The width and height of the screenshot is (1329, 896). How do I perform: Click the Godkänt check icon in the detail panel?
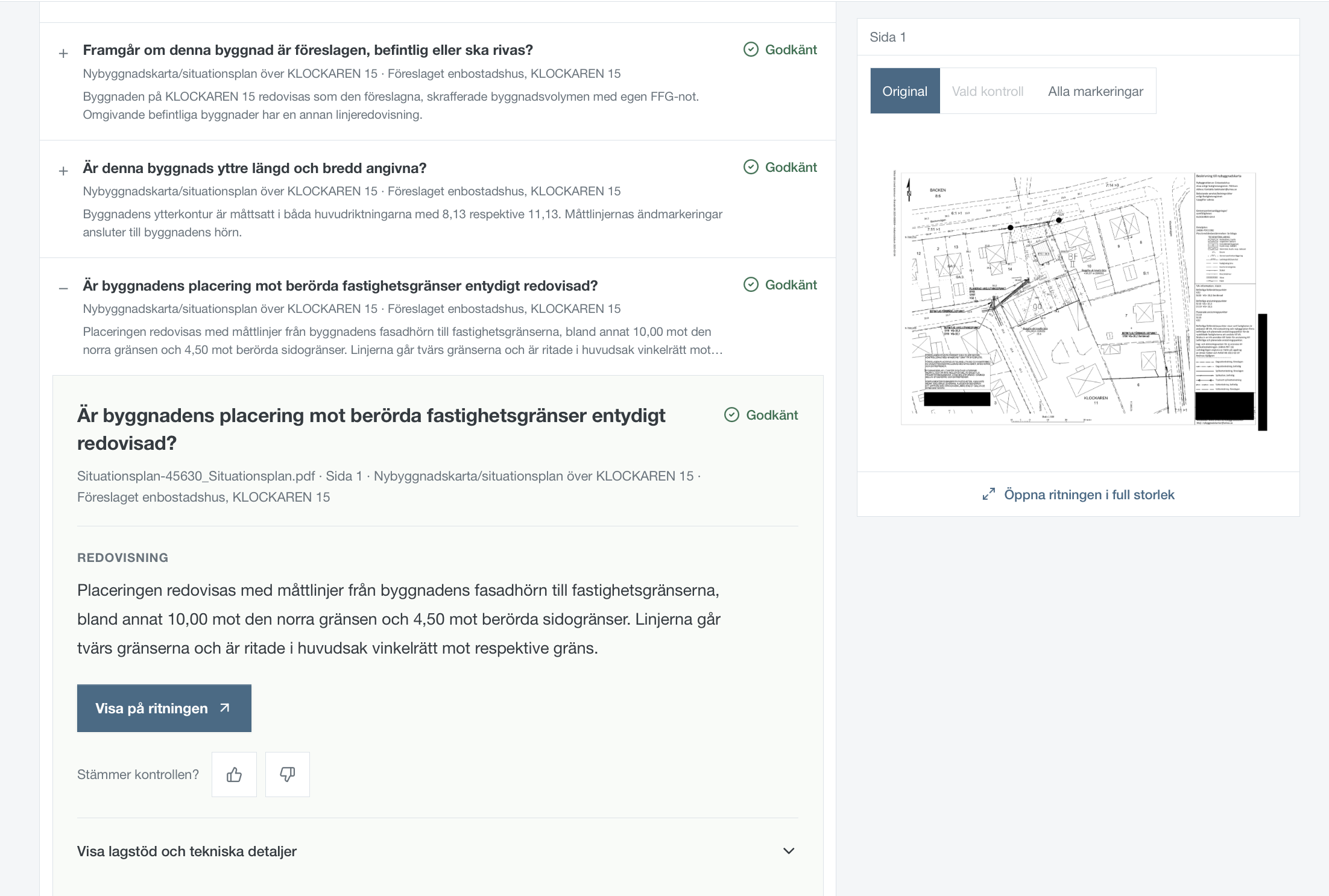pos(731,415)
